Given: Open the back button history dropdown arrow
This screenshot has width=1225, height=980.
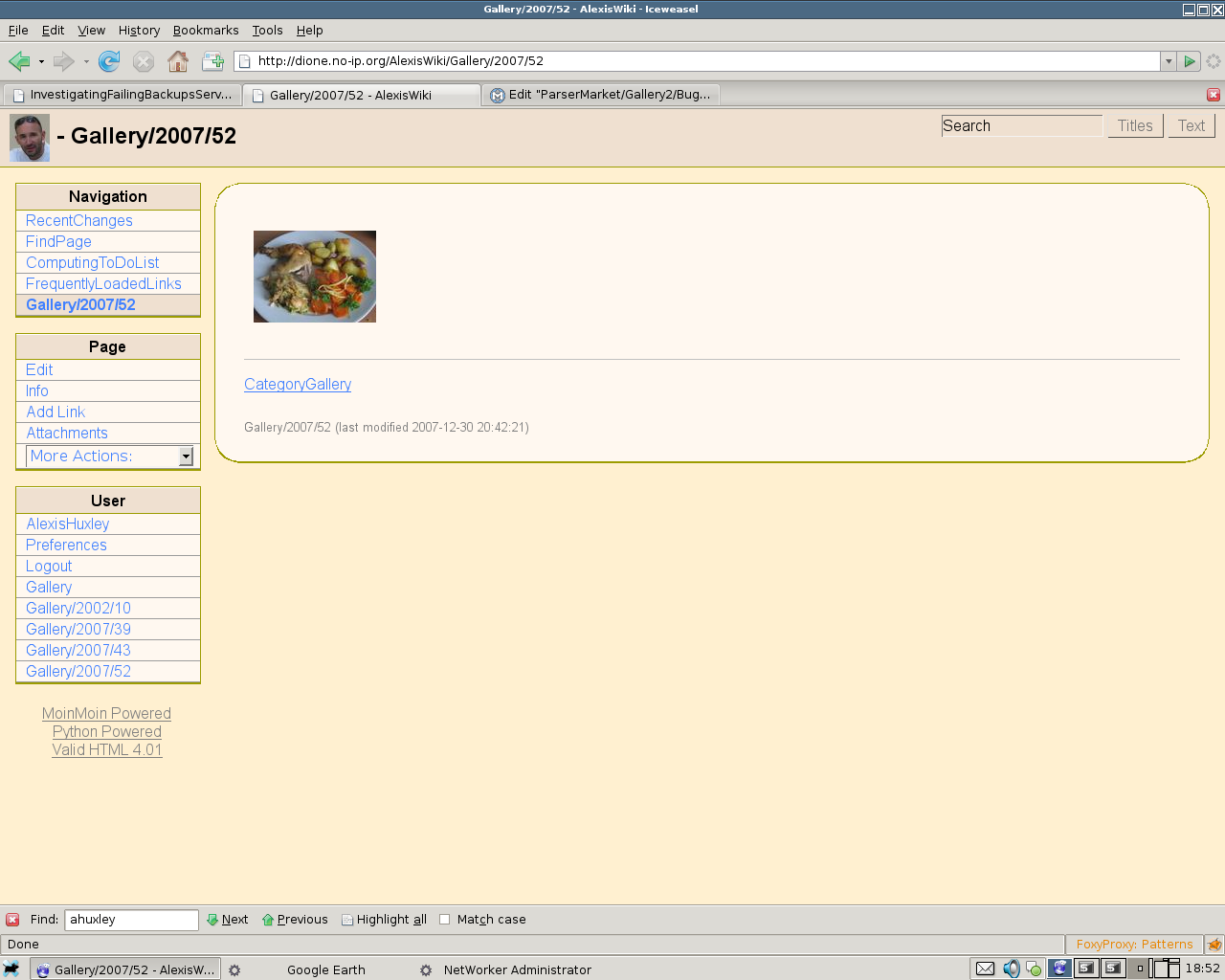Looking at the screenshot, I should point(41,61).
